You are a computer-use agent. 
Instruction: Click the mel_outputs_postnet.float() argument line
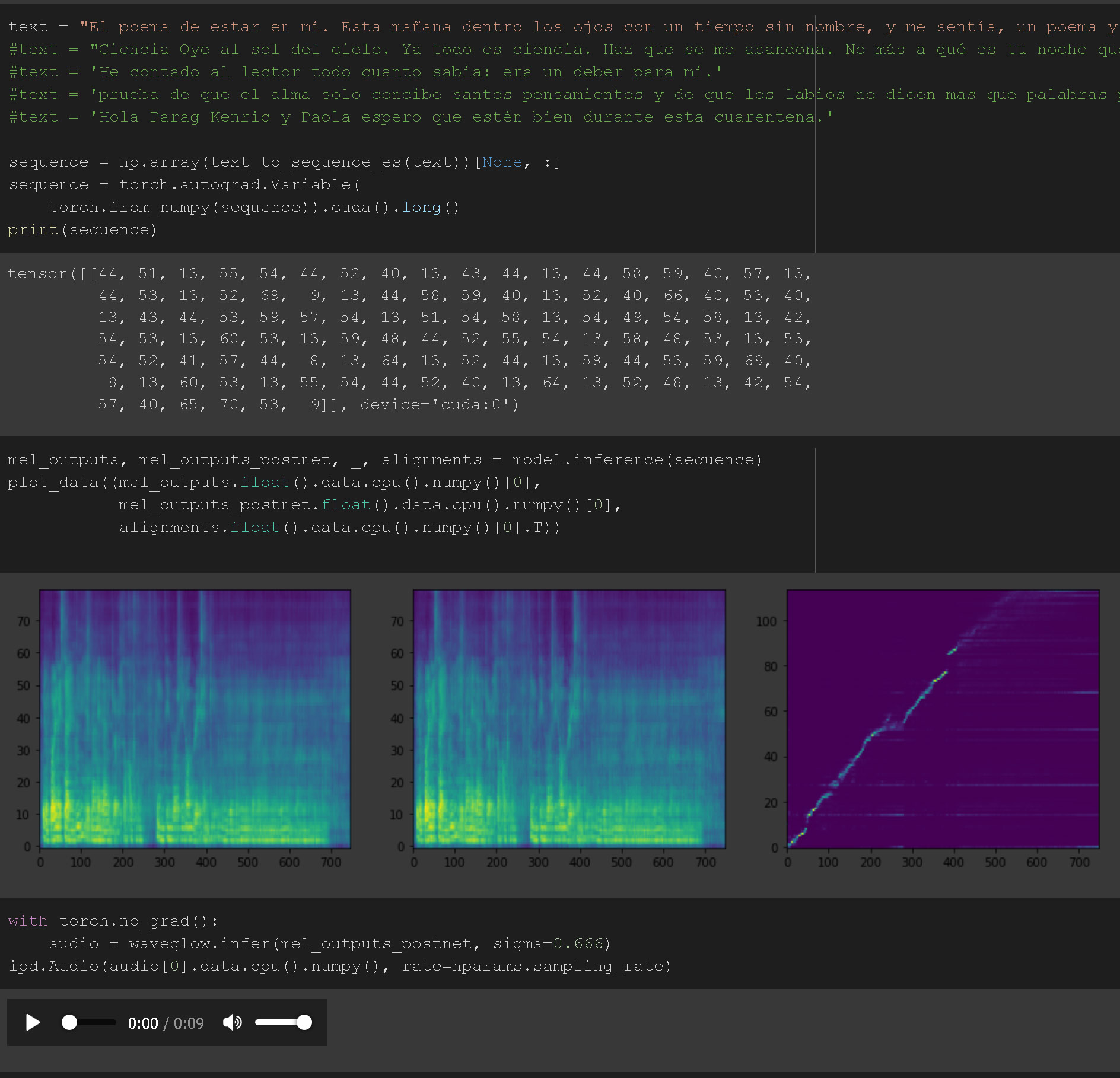pos(370,505)
